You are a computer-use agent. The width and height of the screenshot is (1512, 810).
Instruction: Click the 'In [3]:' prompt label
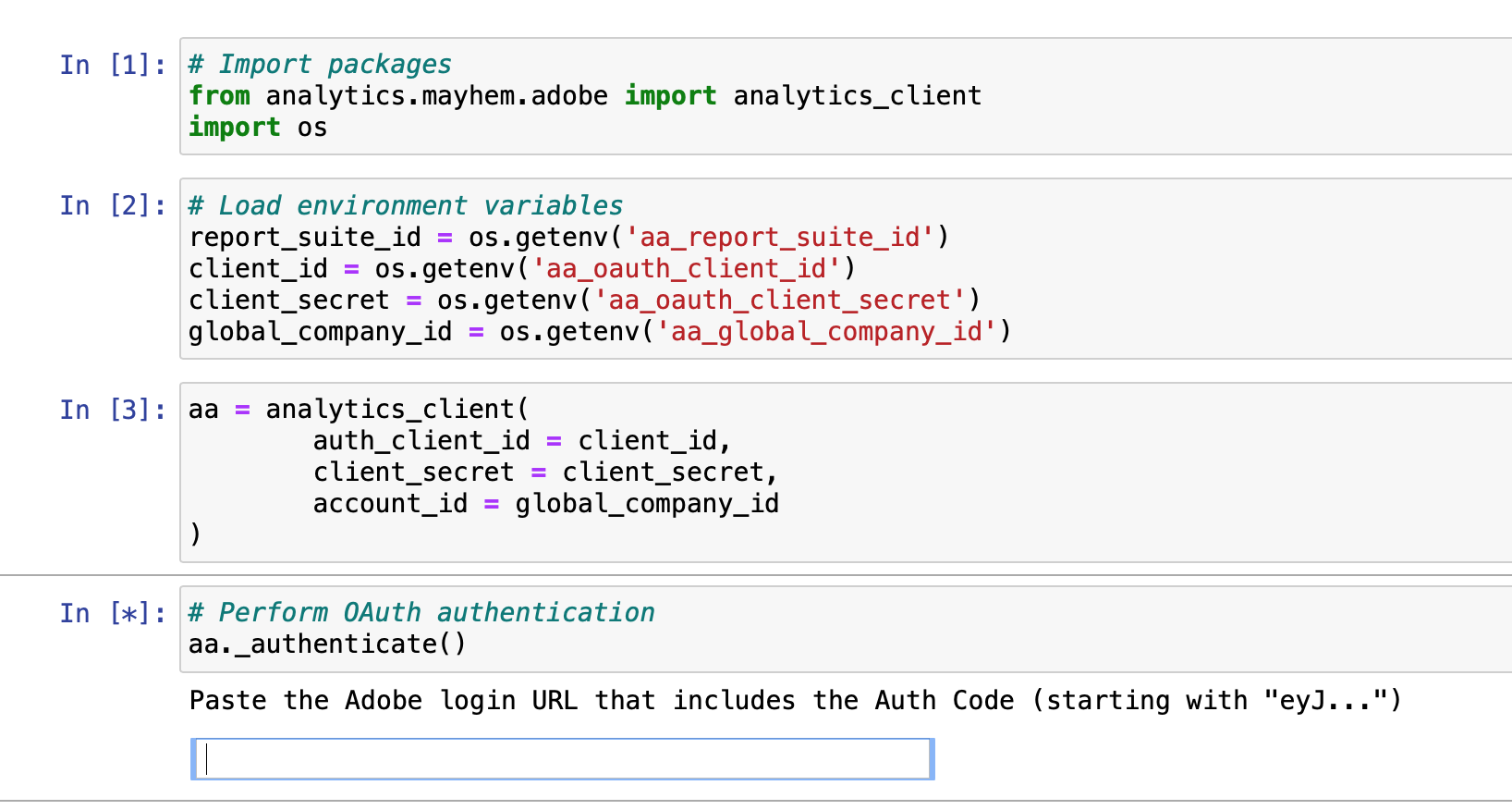[113, 410]
